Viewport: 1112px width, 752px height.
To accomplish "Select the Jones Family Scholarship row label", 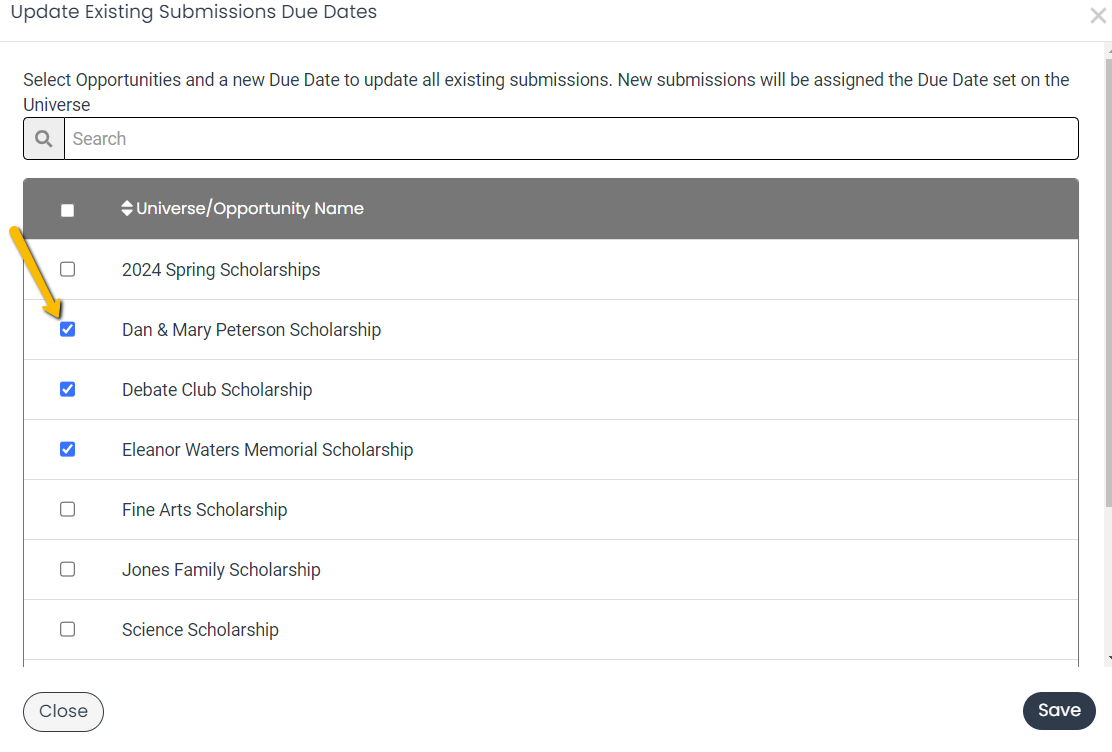I will point(221,570).
